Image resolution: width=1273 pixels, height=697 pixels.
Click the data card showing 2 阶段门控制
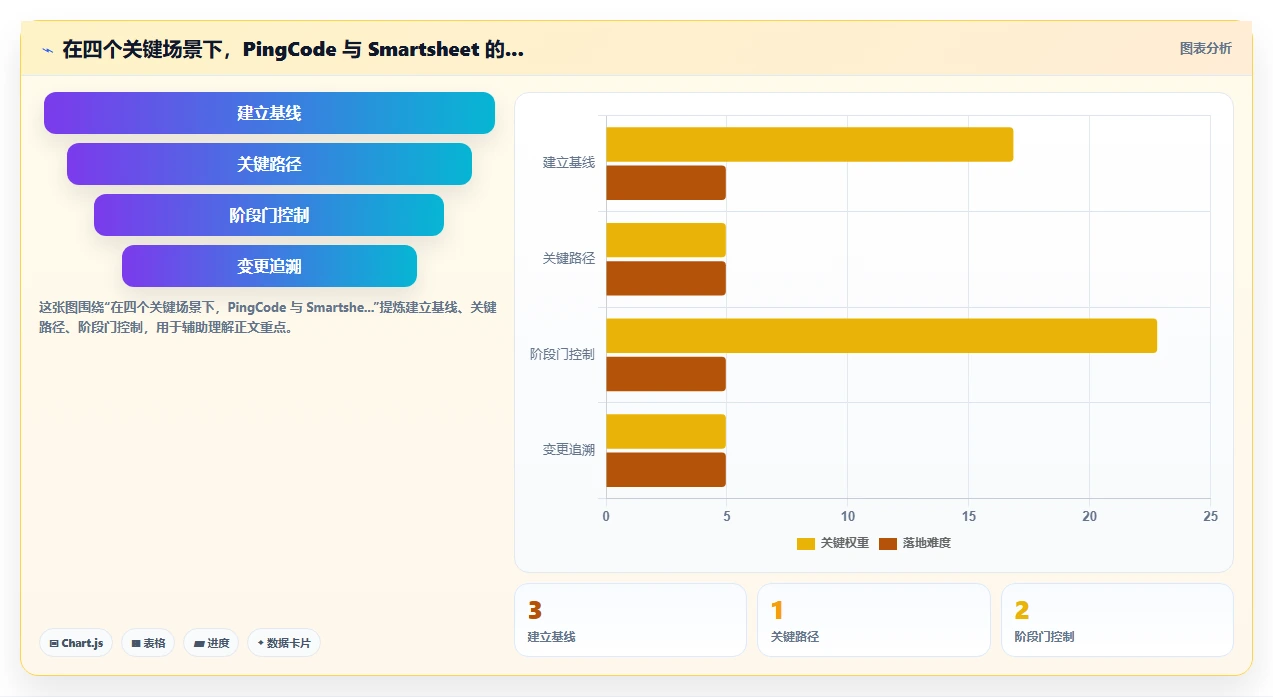pos(1117,620)
